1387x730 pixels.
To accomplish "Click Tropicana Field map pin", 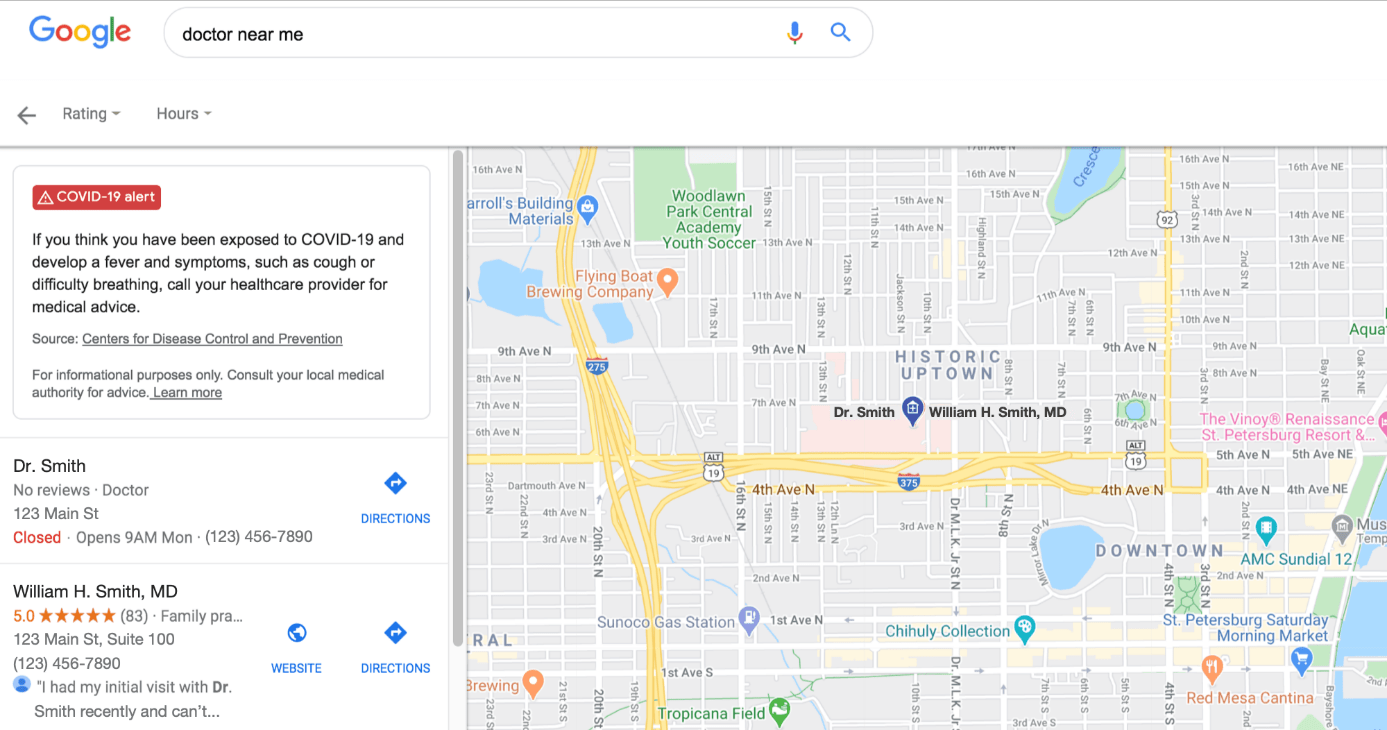I will [x=779, y=711].
